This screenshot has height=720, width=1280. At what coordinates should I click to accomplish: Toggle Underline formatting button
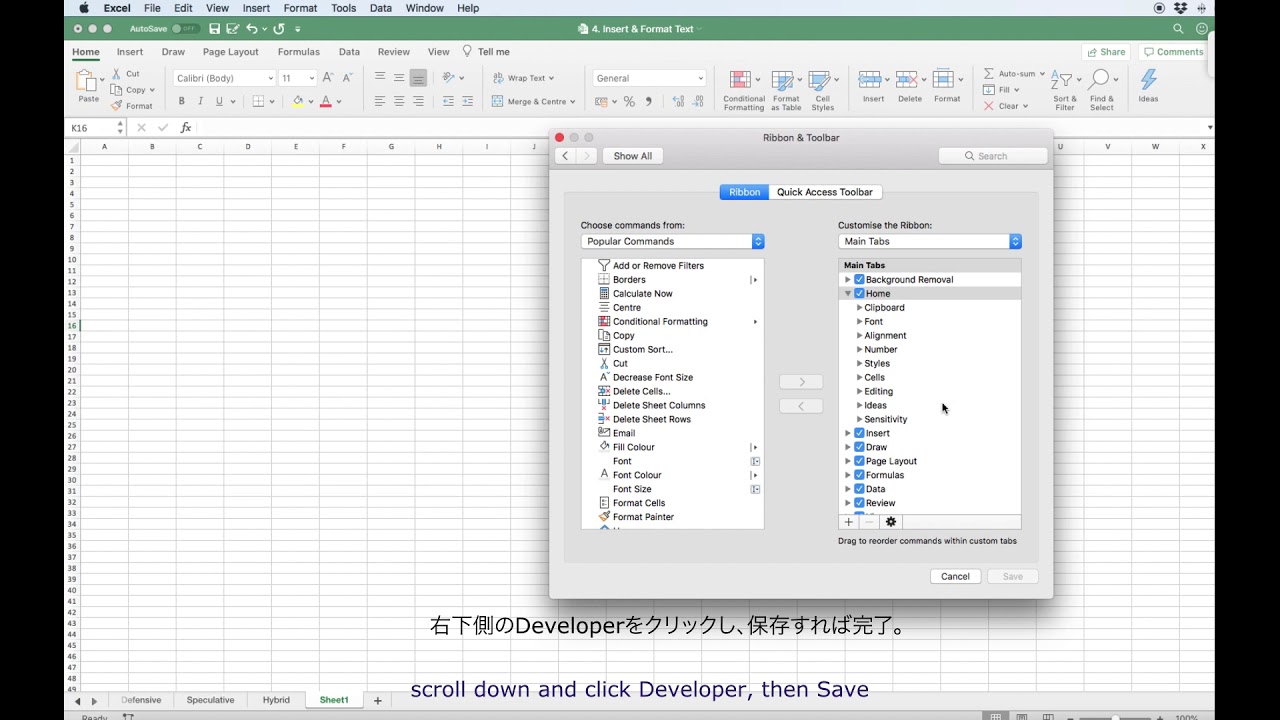tap(219, 101)
